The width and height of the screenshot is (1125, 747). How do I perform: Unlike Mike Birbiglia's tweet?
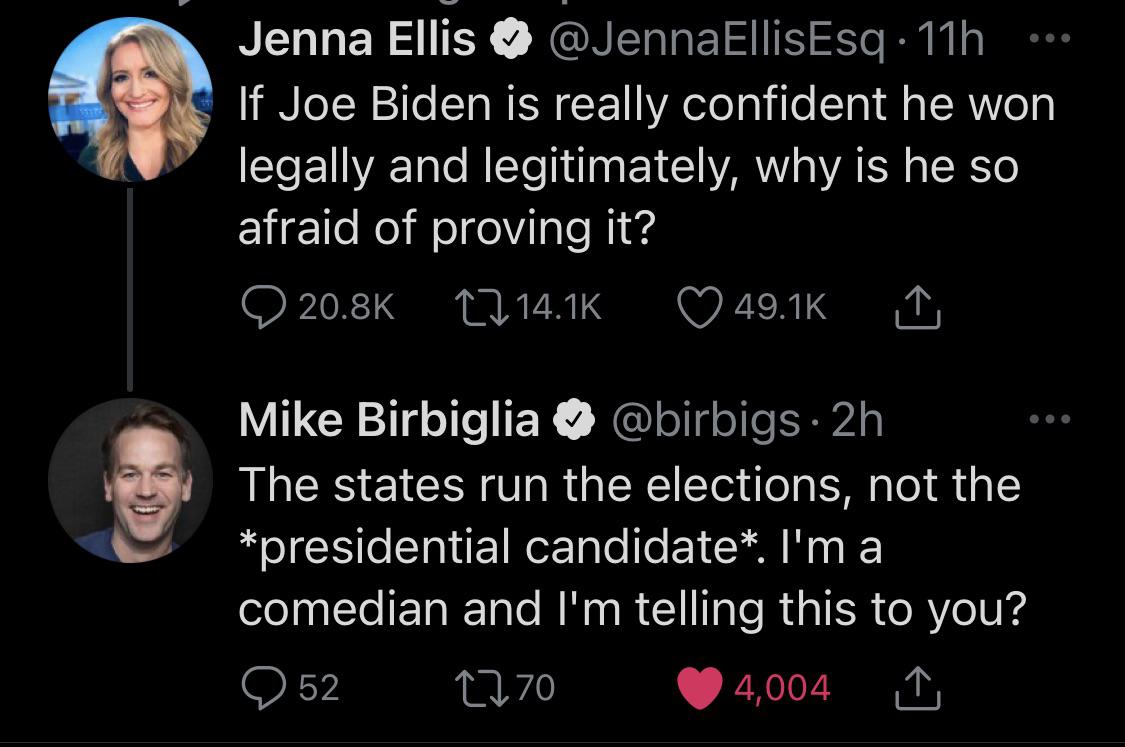click(x=701, y=687)
